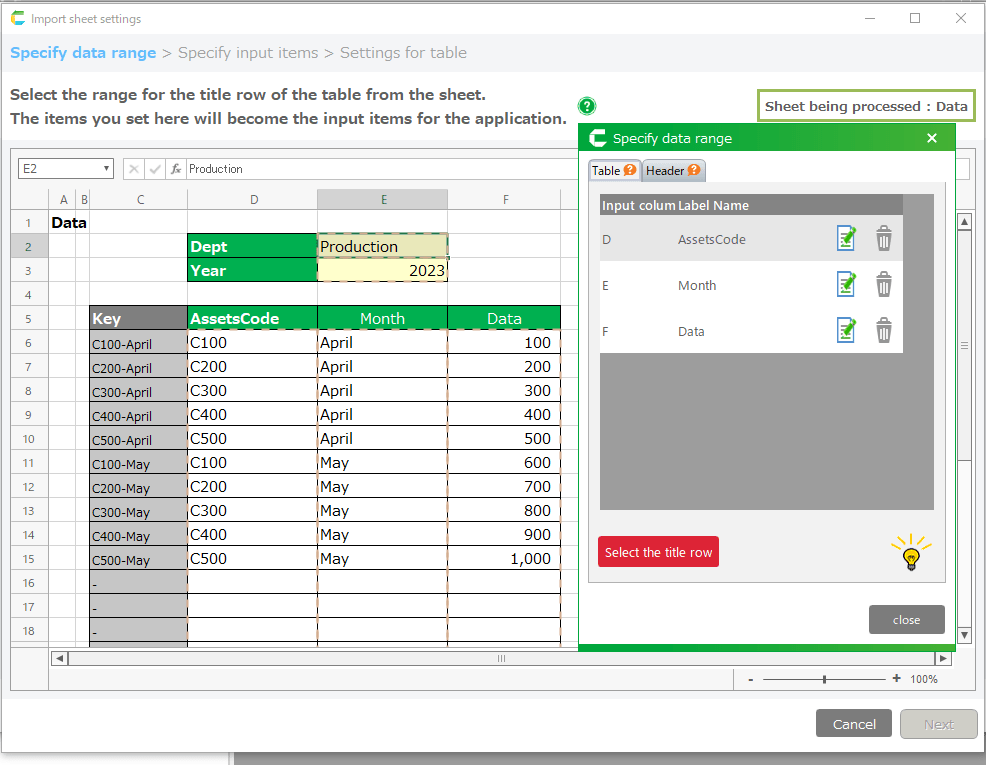Click the gray close button in panel
This screenshot has height=765, width=986.
pos(906,620)
